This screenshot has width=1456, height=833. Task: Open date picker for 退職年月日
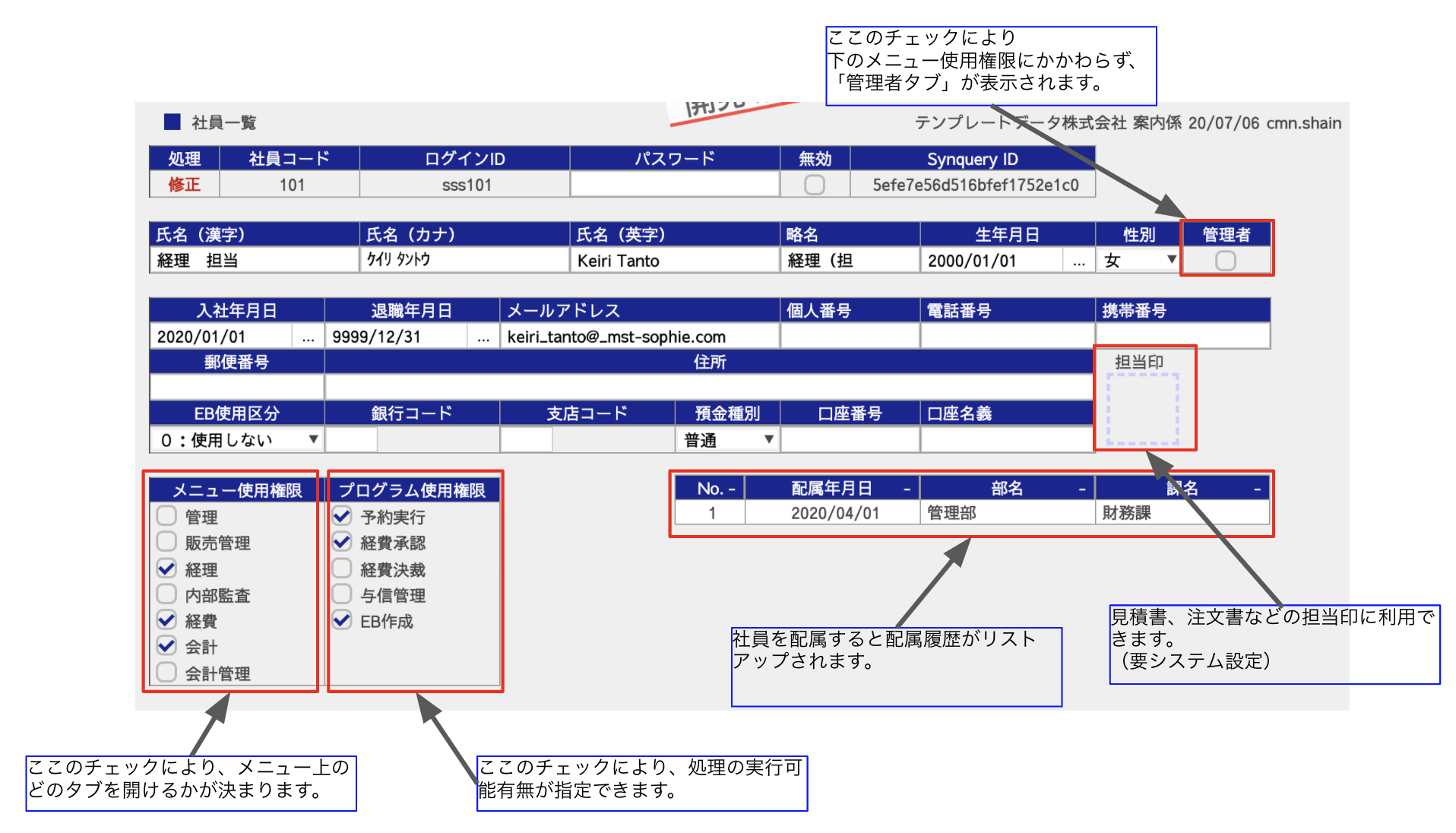pyautogui.click(x=483, y=337)
